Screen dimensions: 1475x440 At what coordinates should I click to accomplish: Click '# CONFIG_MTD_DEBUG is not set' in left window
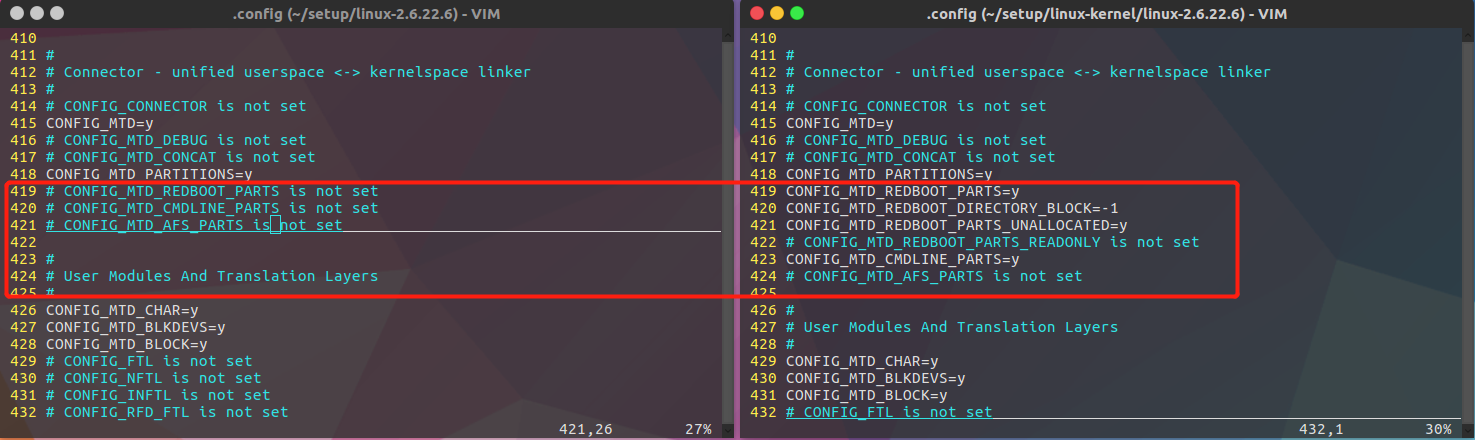tap(176, 140)
